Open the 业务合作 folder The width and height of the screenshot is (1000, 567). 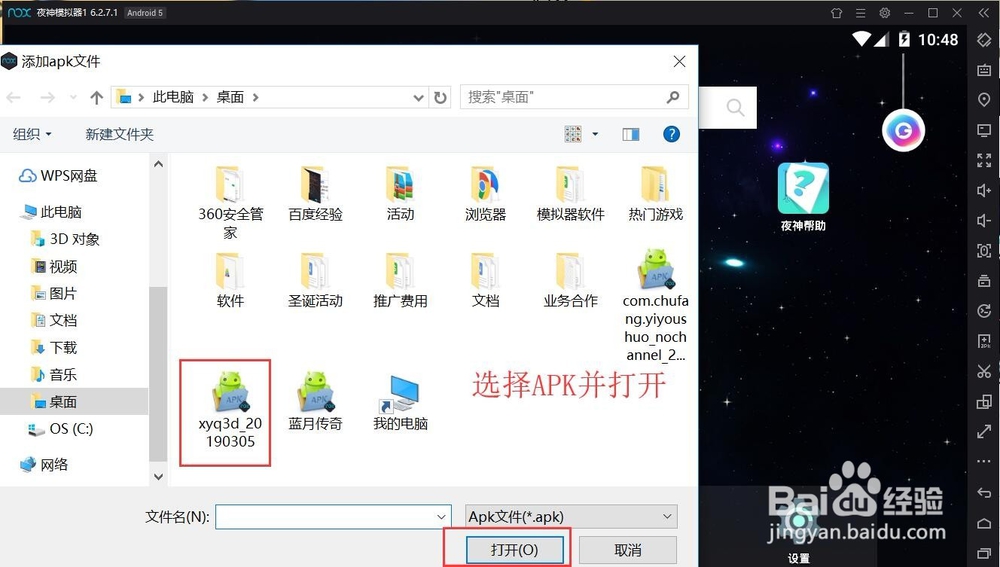coord(570,281)
